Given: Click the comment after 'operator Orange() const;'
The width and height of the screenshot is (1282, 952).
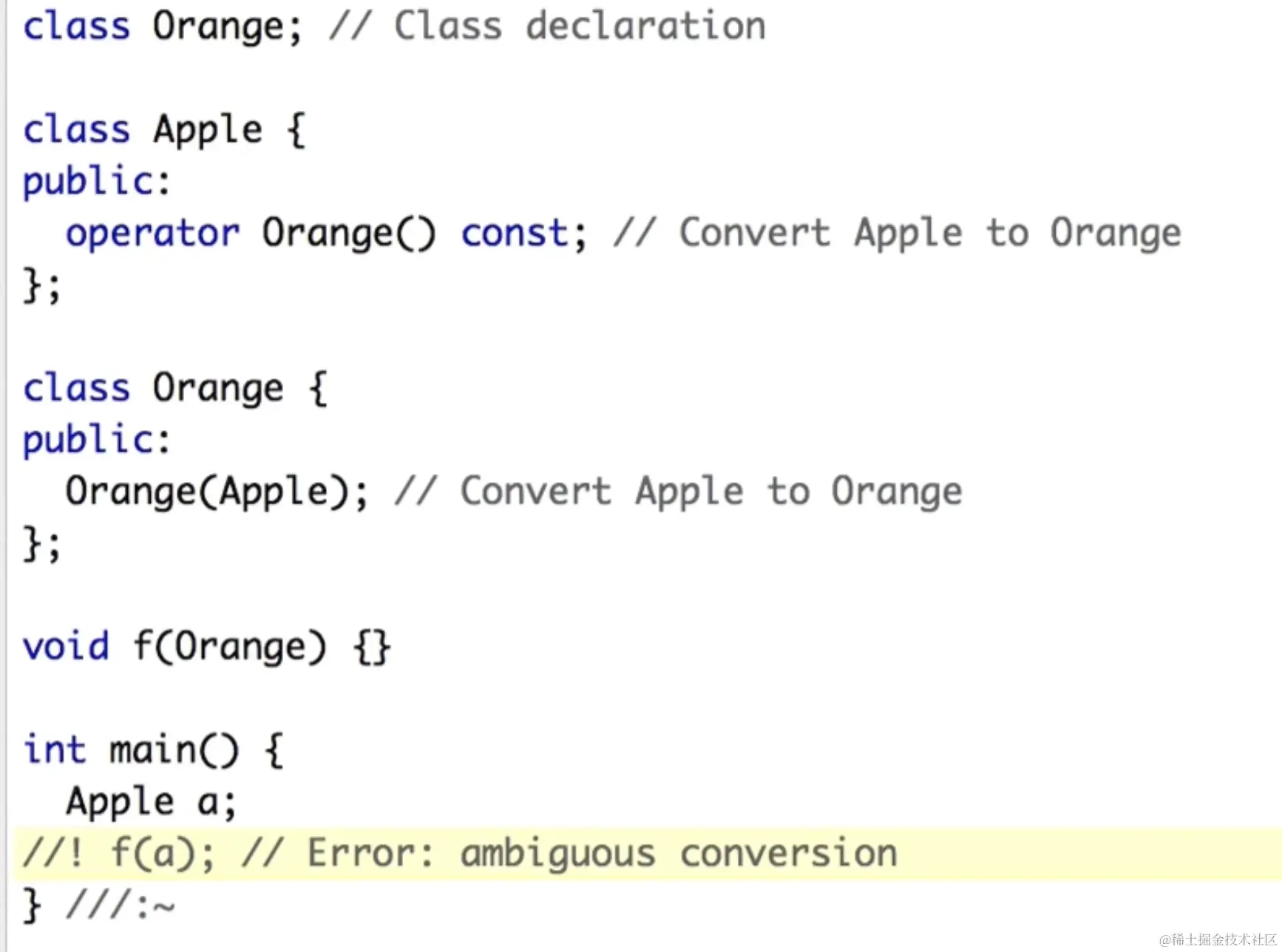Looking at the screenshot, I should 896,234.
